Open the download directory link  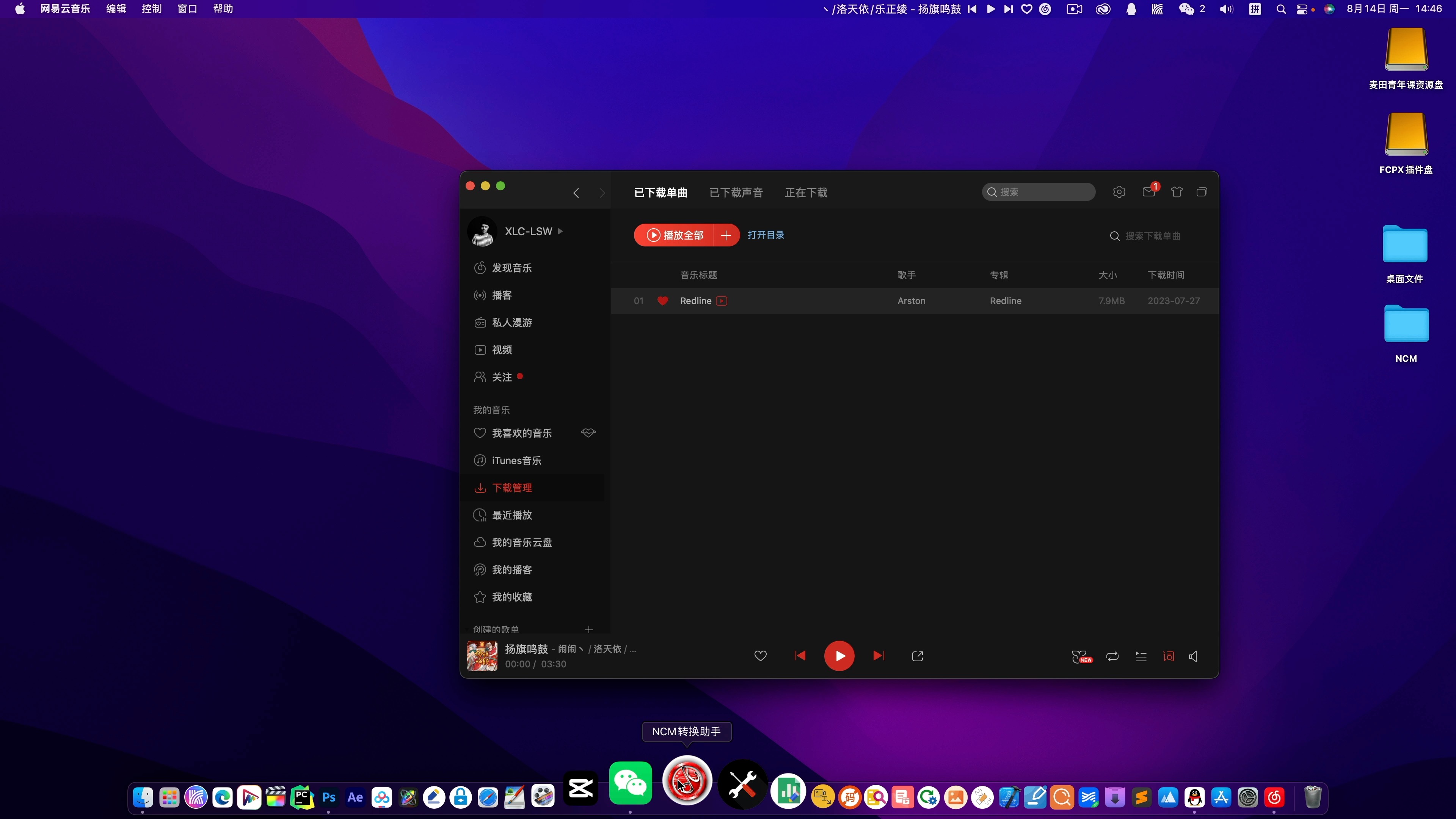[766, 235]
